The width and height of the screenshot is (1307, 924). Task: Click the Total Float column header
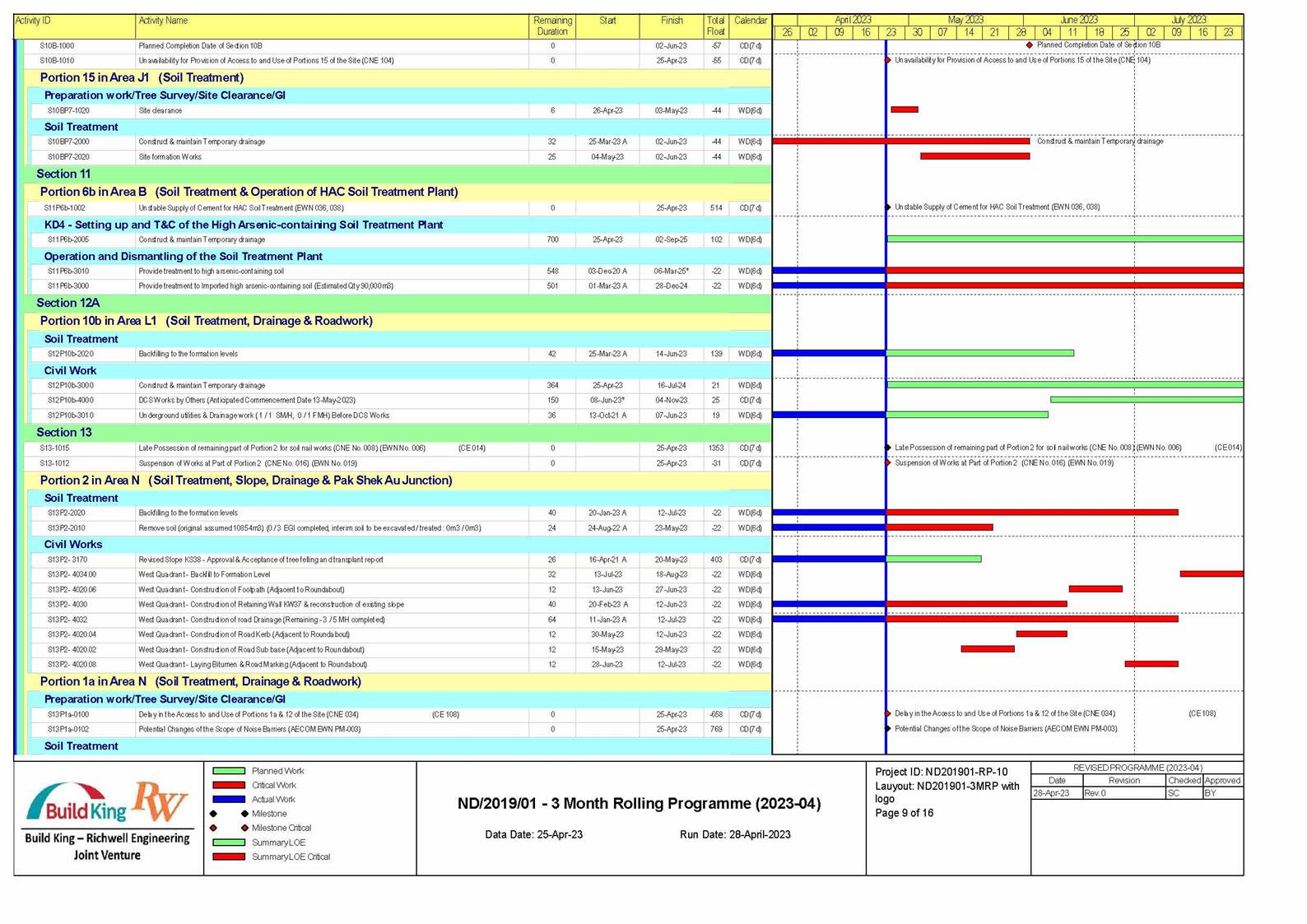coord(716,26)
